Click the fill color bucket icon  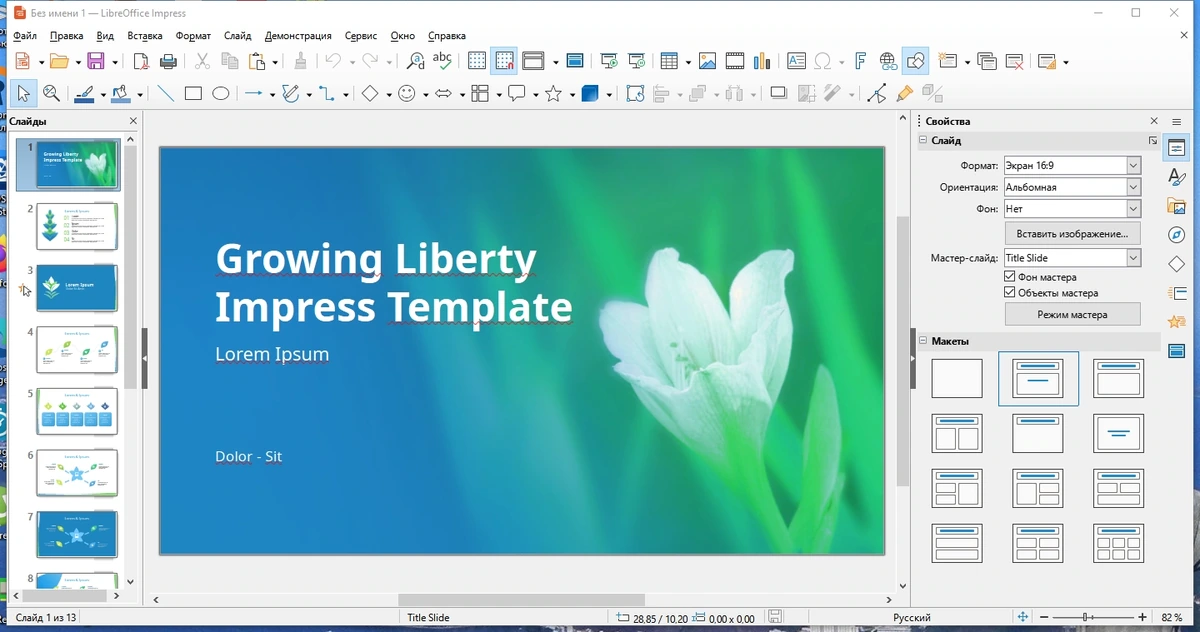click(121, 94)
